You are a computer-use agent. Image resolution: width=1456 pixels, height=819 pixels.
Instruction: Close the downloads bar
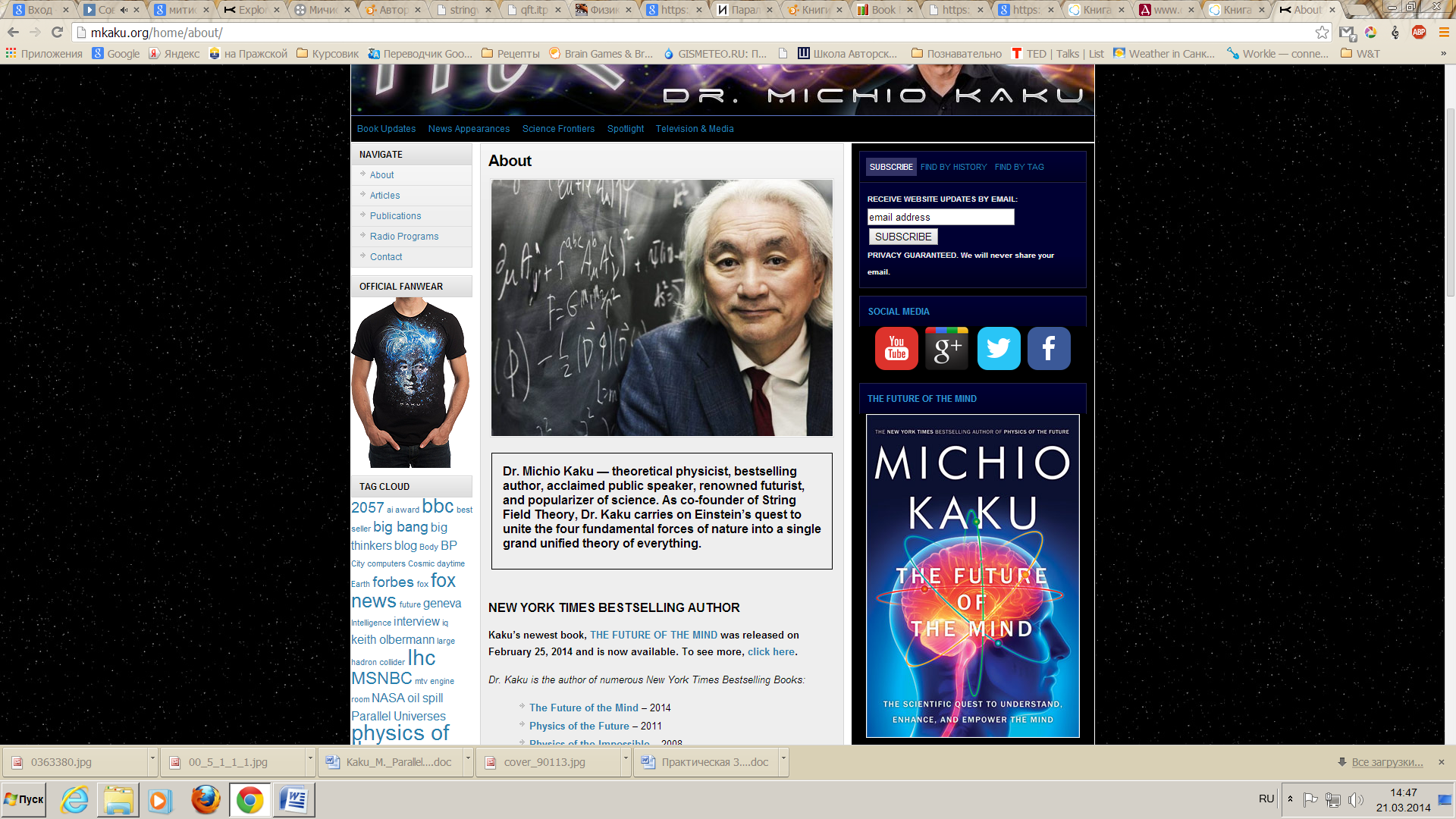pos(1442,762)
